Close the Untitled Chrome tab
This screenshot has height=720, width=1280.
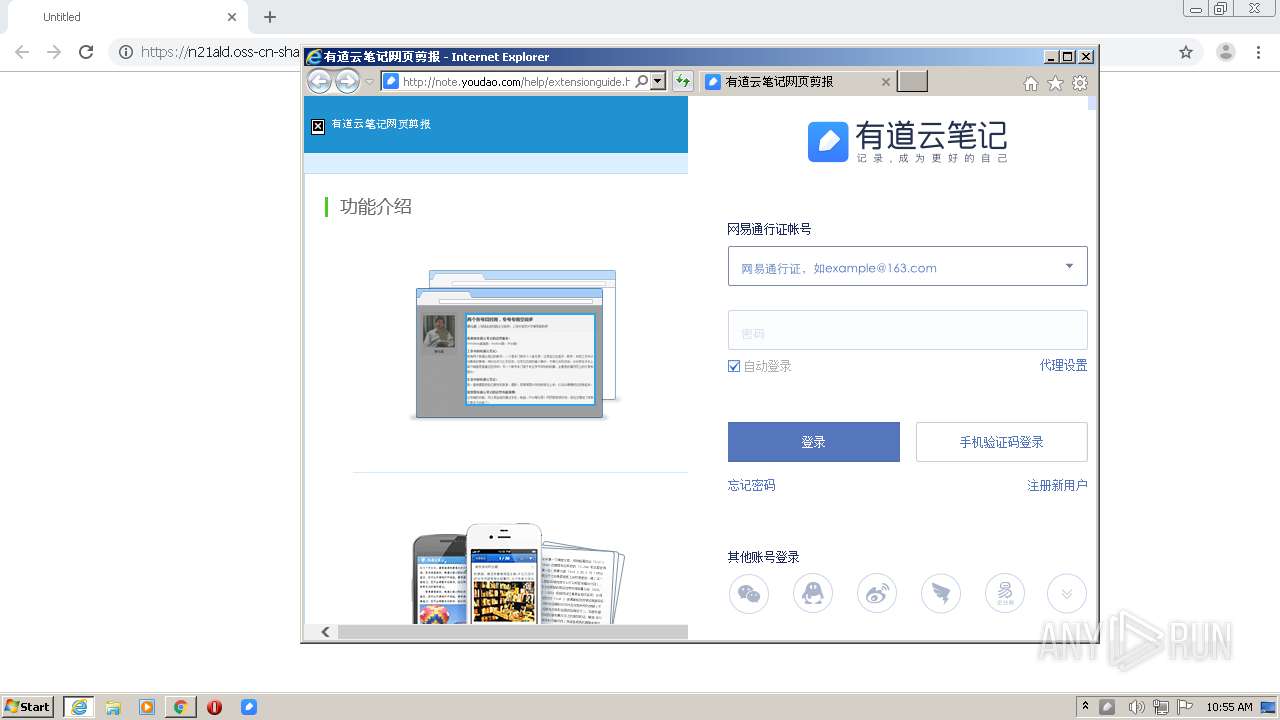point(232,17)
